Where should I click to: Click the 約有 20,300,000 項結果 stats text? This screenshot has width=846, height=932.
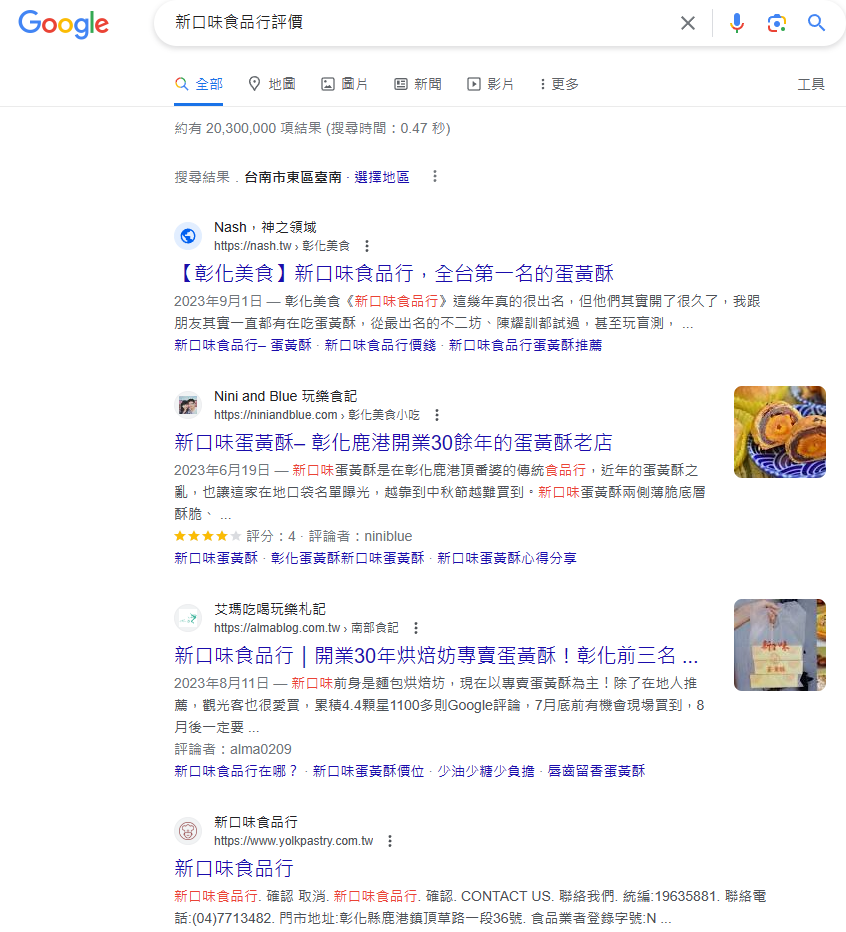(x=312, y=128)
